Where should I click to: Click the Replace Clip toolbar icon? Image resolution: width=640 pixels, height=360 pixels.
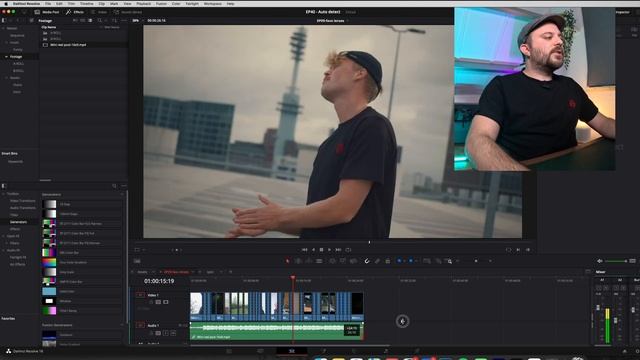pyautogui.click(x=353, y=261)
